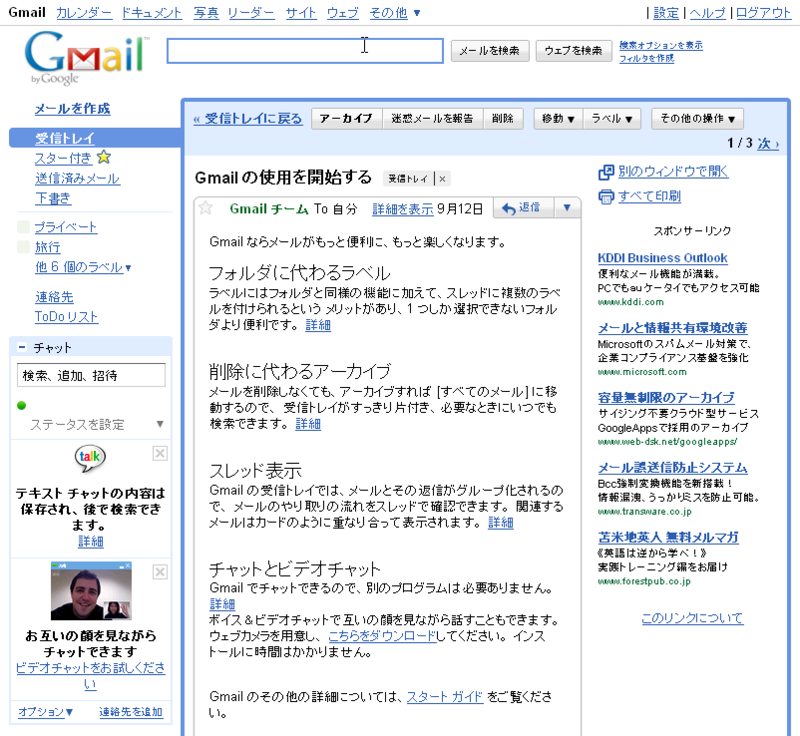Click 迷惑メールを報告 button

(432, 119)
